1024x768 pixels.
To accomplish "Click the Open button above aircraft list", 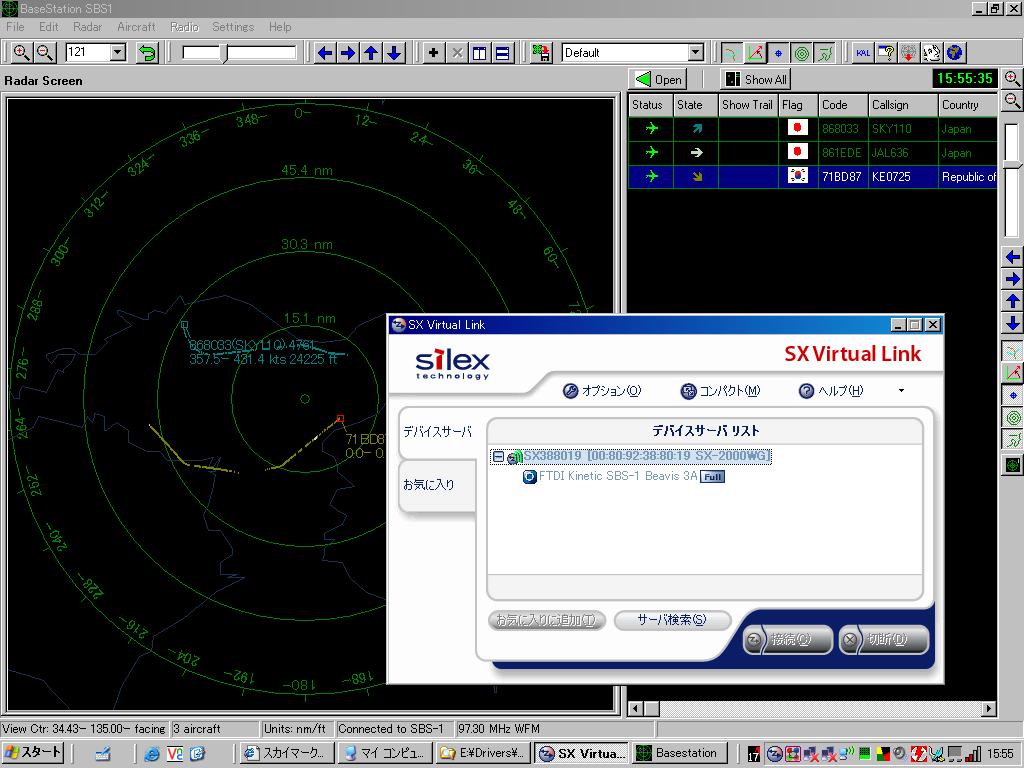I will click(x=658, y=79).
